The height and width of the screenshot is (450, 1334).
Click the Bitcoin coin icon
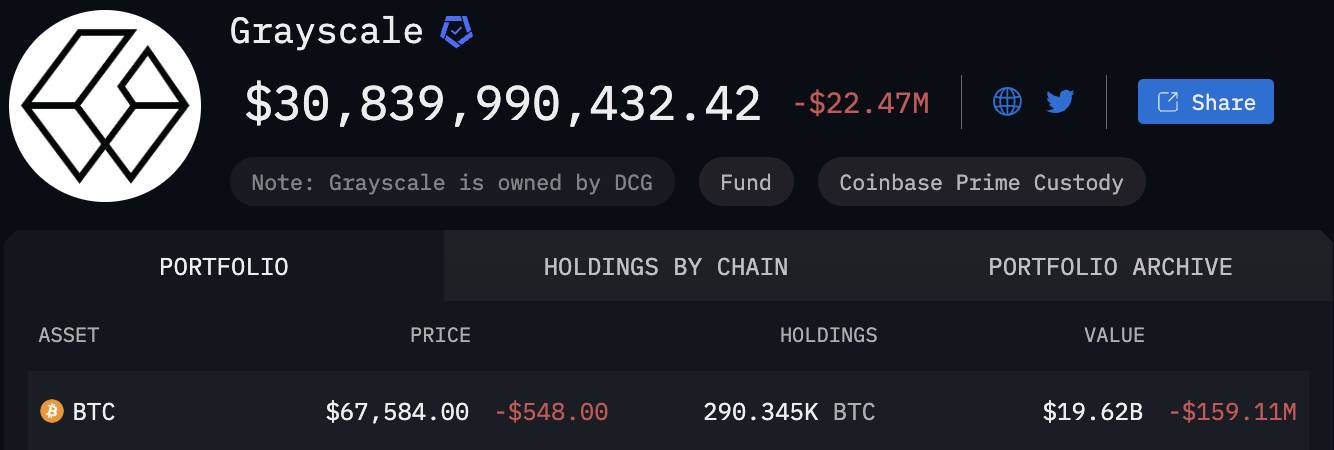(51, 411)
